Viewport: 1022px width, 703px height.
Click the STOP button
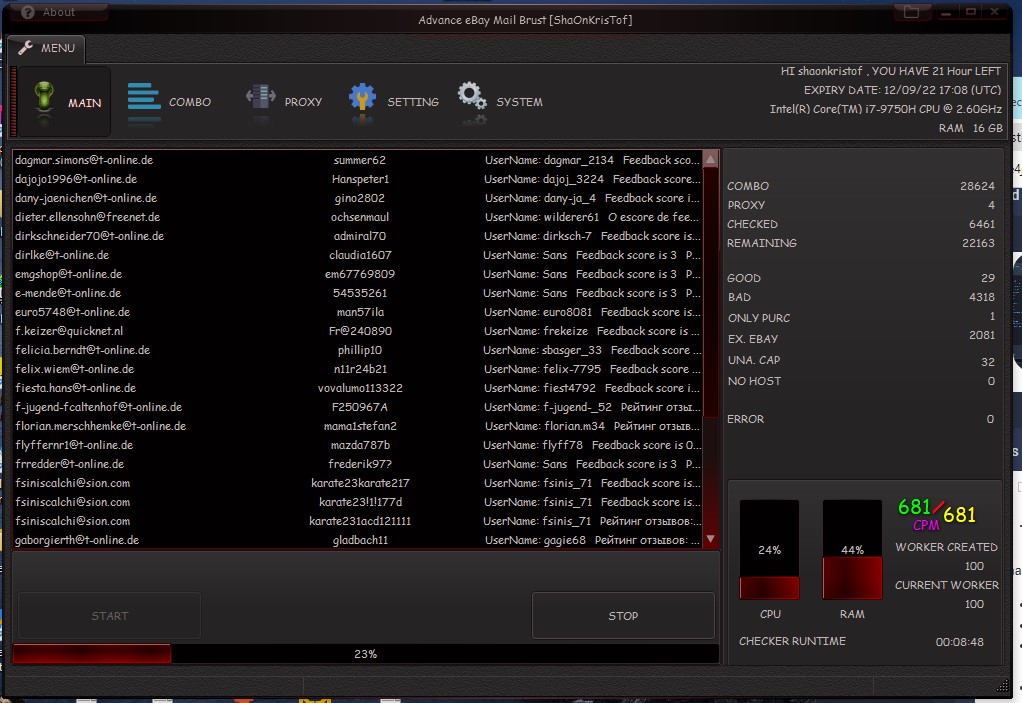[x=623, y=615]
